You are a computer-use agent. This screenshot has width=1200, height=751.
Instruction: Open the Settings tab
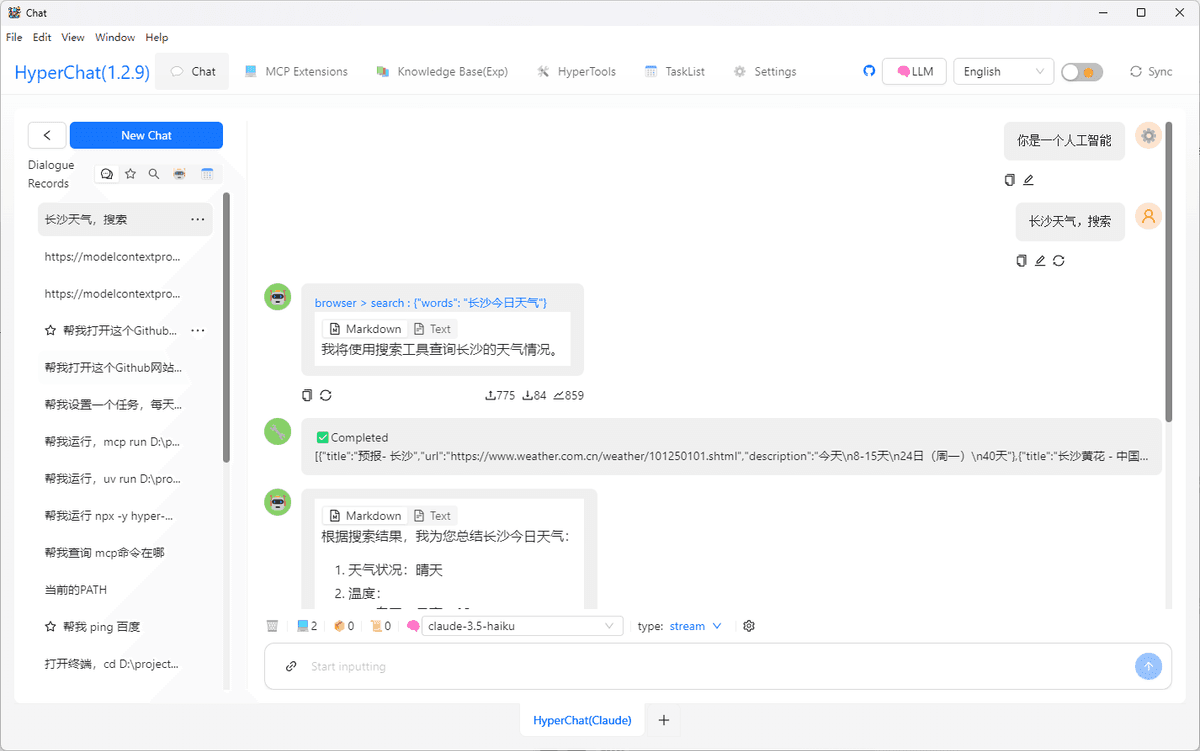click(765, 71)
